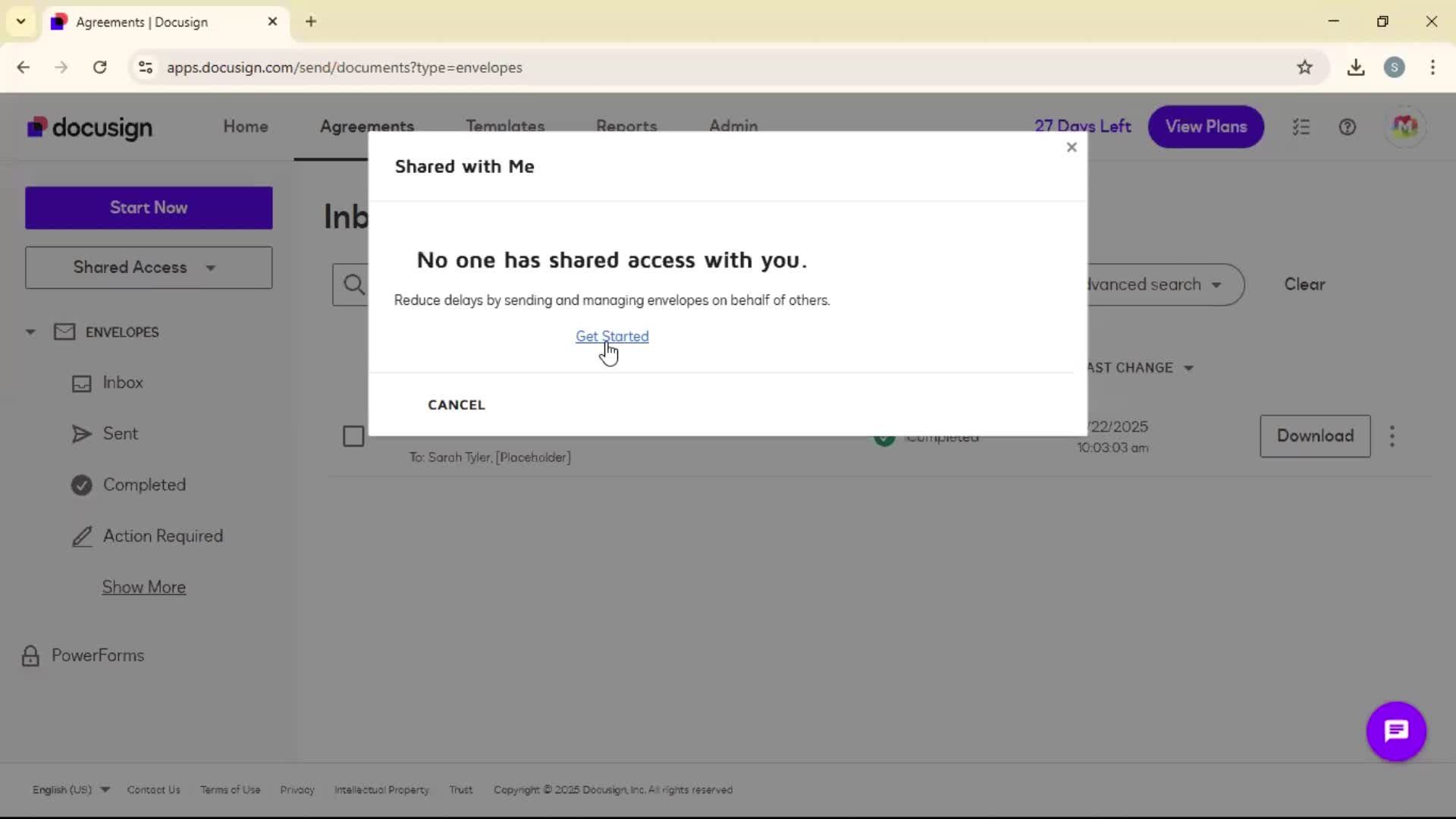
Task: Click the Sent paper plane icon
Action: [x=82, y=434]
